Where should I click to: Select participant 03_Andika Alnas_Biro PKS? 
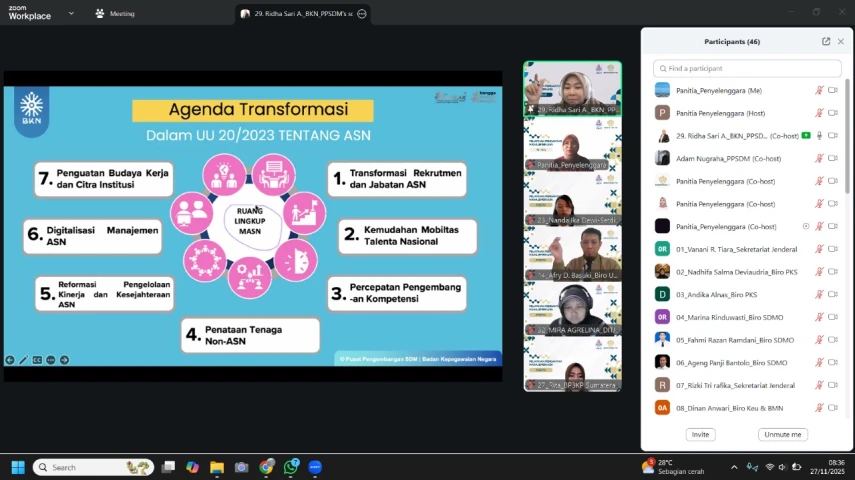click(x=747, y=295)
